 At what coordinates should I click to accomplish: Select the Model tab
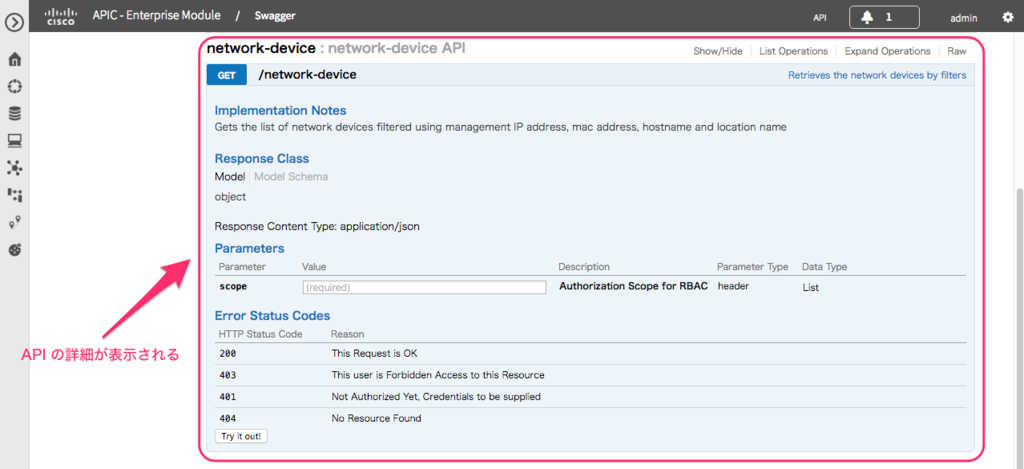click(x=229, y=176)
